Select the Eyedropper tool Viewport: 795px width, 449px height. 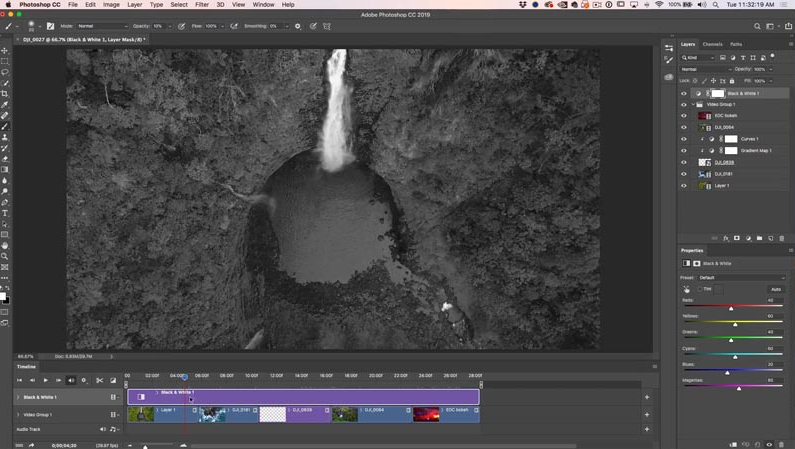[x=5, y=104]
